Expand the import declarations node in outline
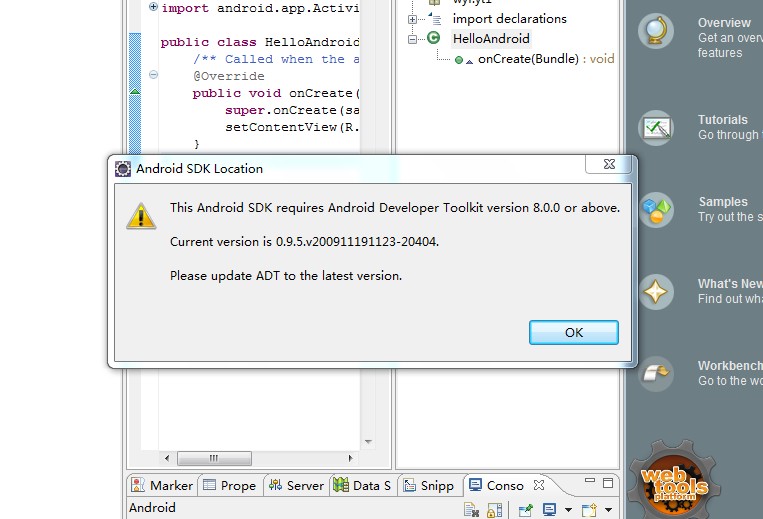 tap(412, 19)
